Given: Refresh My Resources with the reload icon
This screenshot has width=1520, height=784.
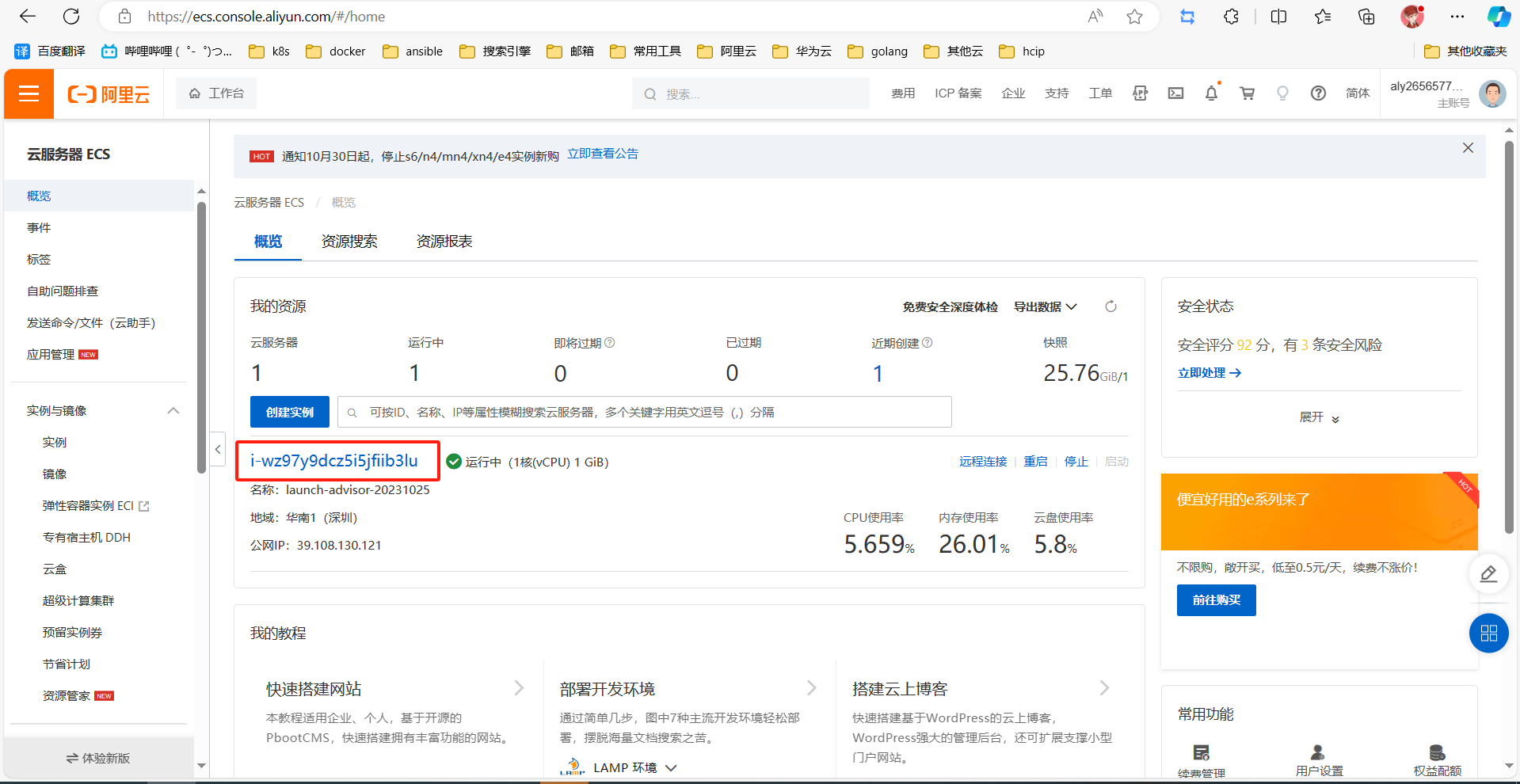Looking at the screenshot, I should click(x=1110, y=306).
